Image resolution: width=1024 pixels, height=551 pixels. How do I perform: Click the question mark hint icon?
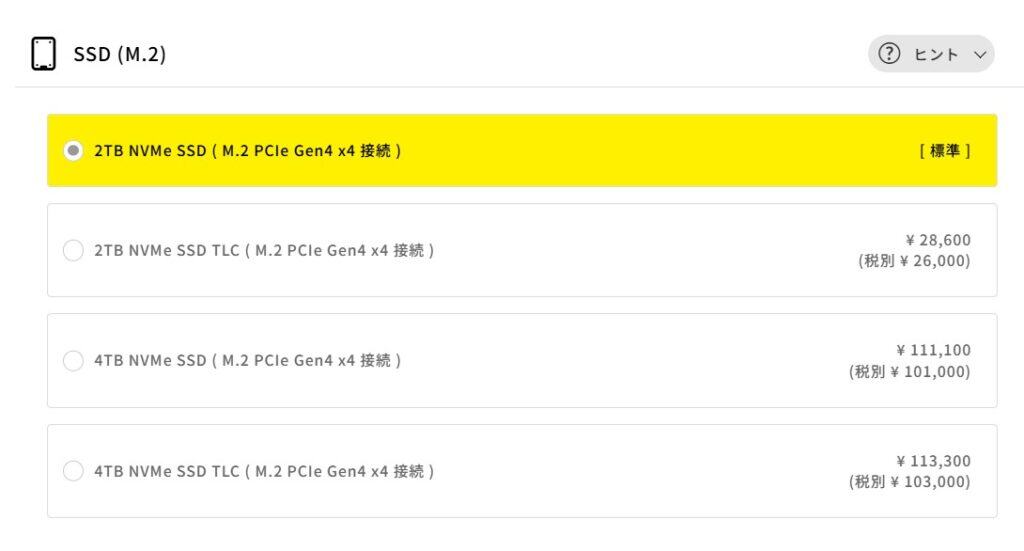click(890, 54)
